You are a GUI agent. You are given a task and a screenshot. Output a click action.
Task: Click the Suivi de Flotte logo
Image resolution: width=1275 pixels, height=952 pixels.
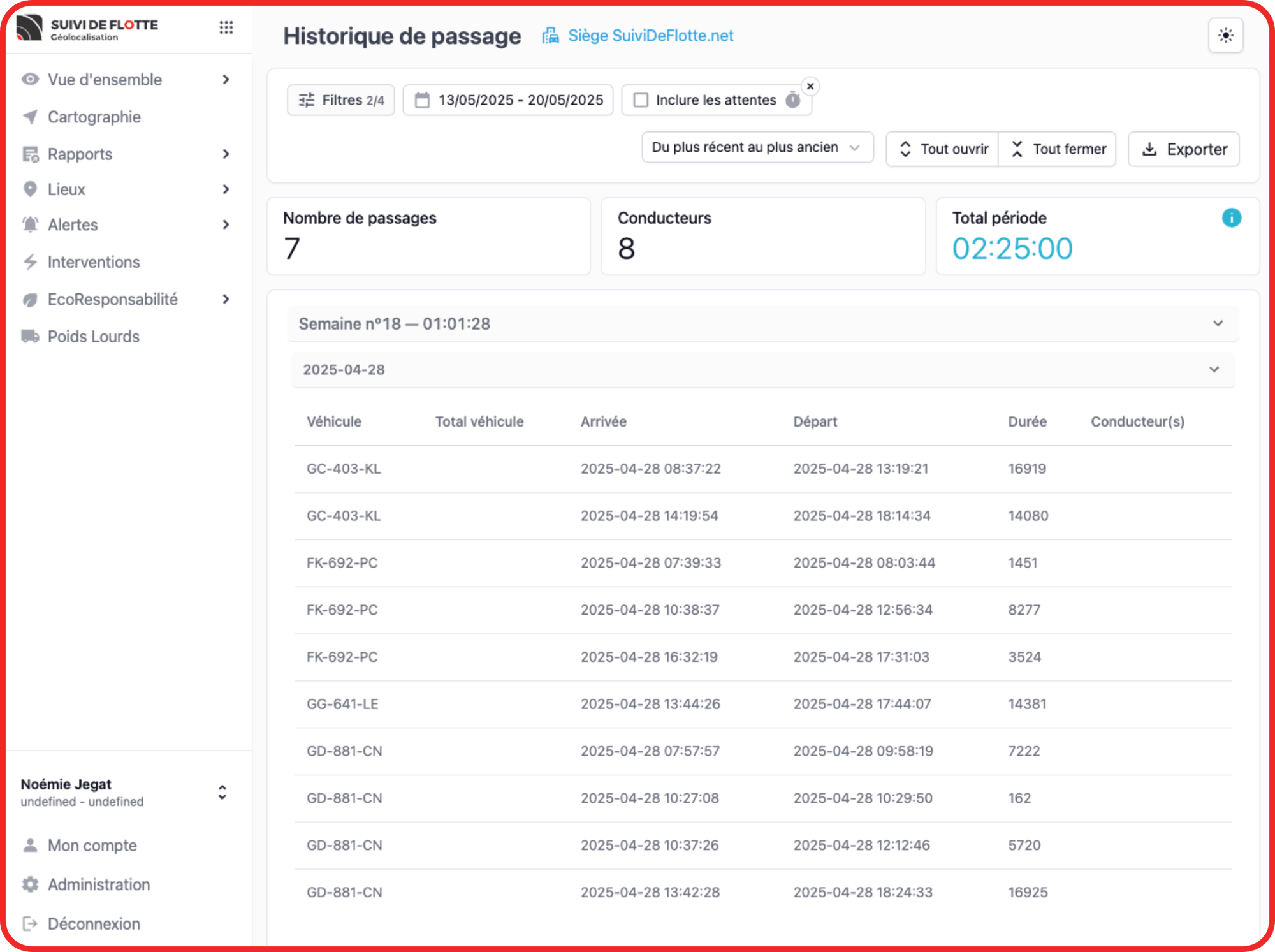pos(87,29)
